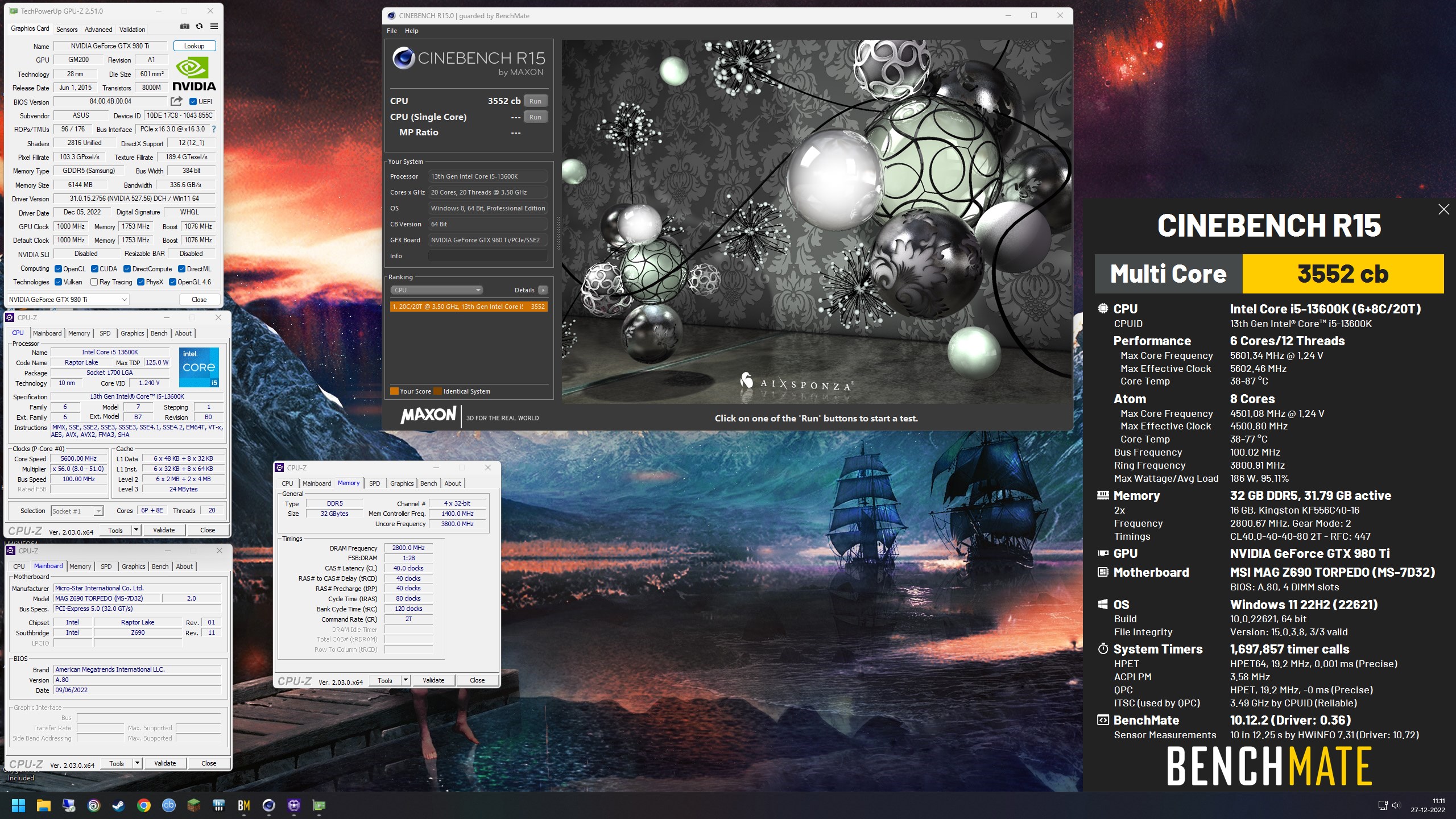Toggle the PhysX checkbox
The width and height of the screenshot is (1456, 819).
[x=140, y=282]
